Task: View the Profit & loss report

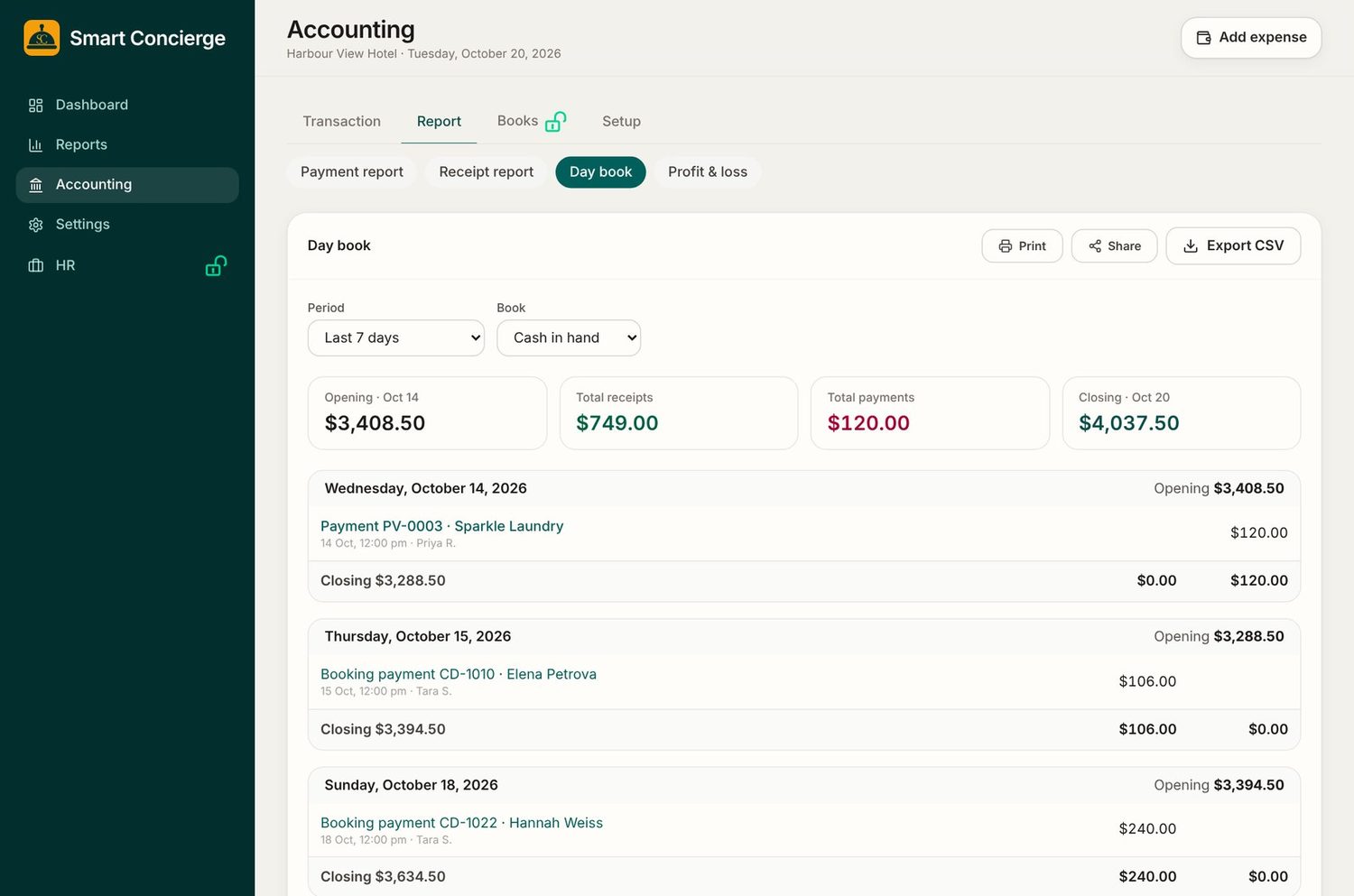Action: pyautogui.click(x=708, y=172)
